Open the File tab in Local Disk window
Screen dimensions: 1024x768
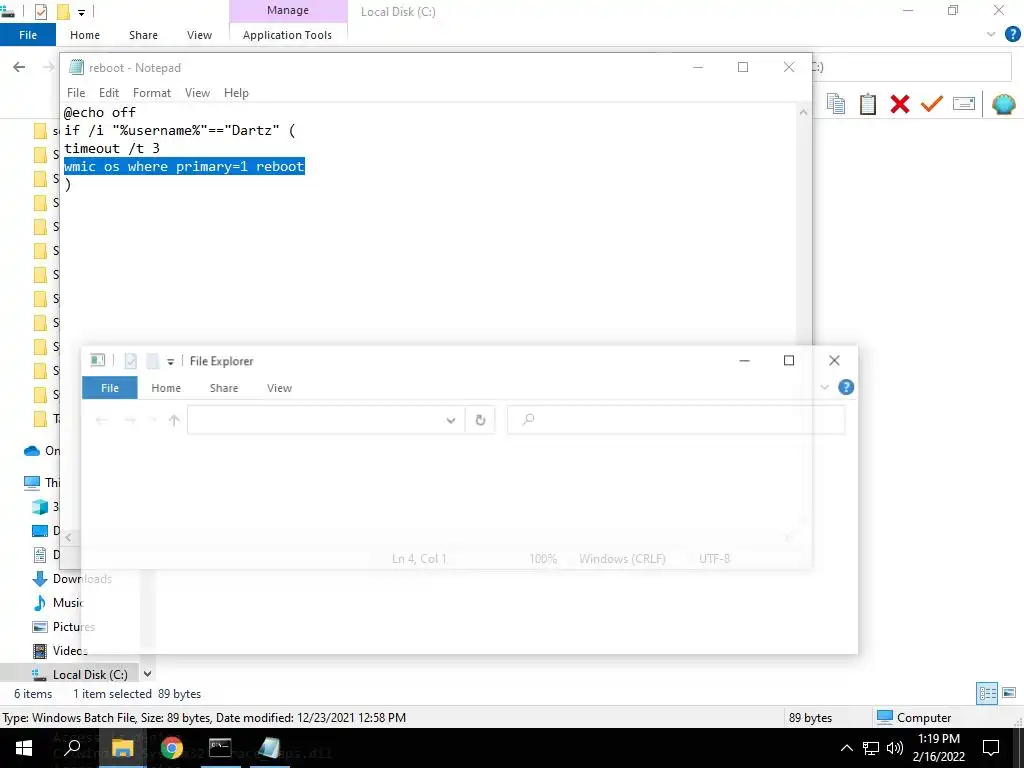[x=28, y=35]
